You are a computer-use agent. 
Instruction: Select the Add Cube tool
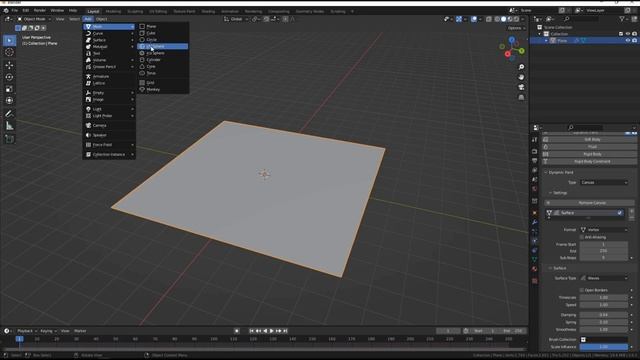coord(9,139)
